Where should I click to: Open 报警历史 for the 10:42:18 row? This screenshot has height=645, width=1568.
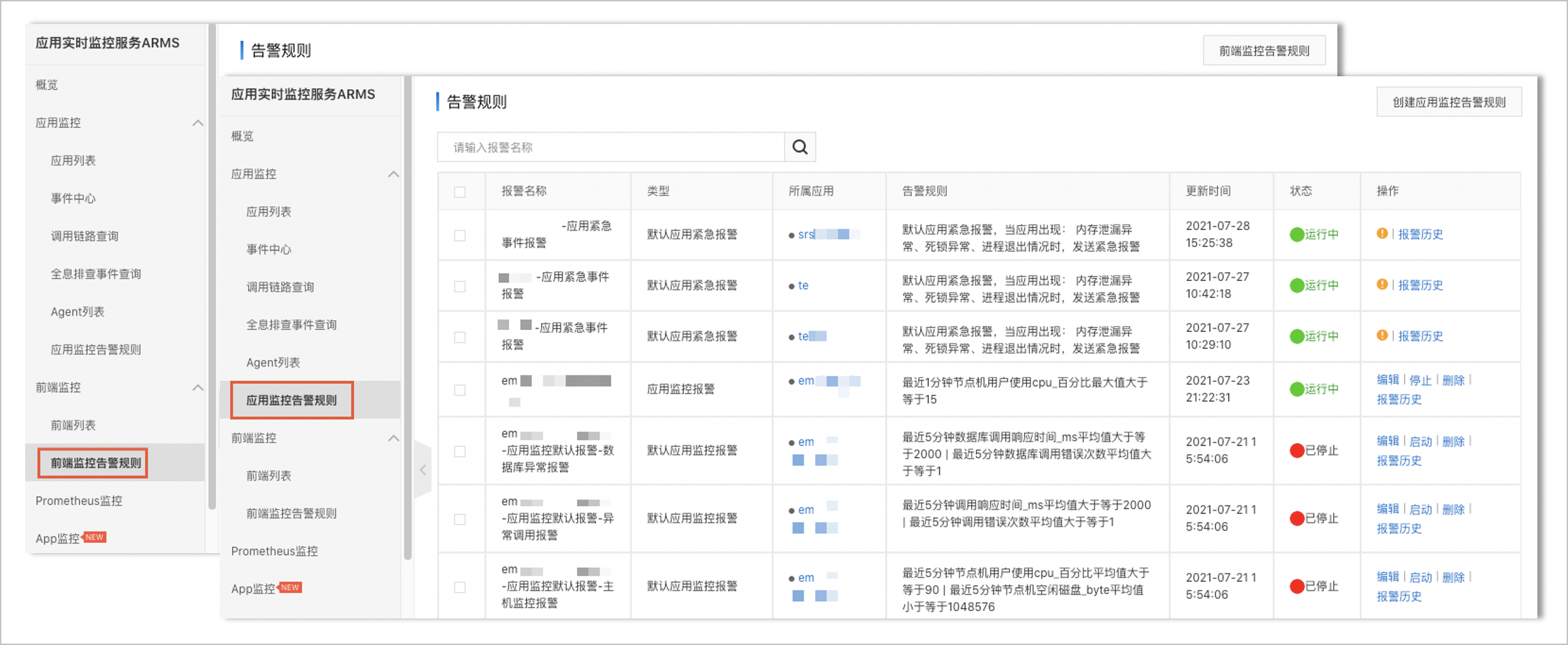[1420, 285]
